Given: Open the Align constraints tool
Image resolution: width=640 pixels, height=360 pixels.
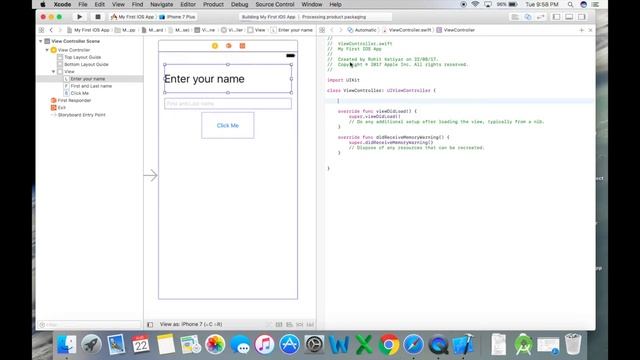Looking at the screenshot, I should click(x=289, y=324).
